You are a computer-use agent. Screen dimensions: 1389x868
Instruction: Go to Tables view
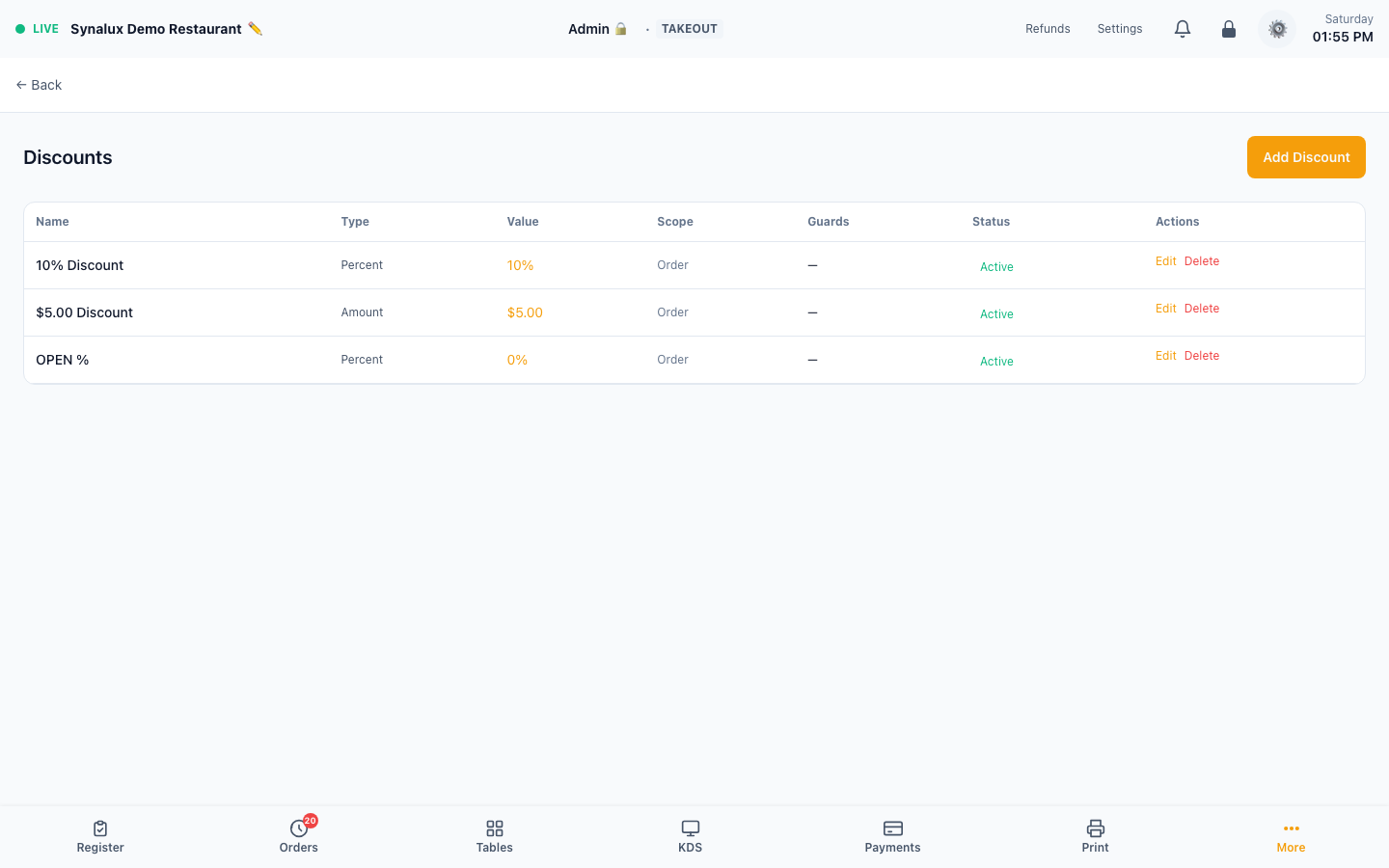pos(495,836)
